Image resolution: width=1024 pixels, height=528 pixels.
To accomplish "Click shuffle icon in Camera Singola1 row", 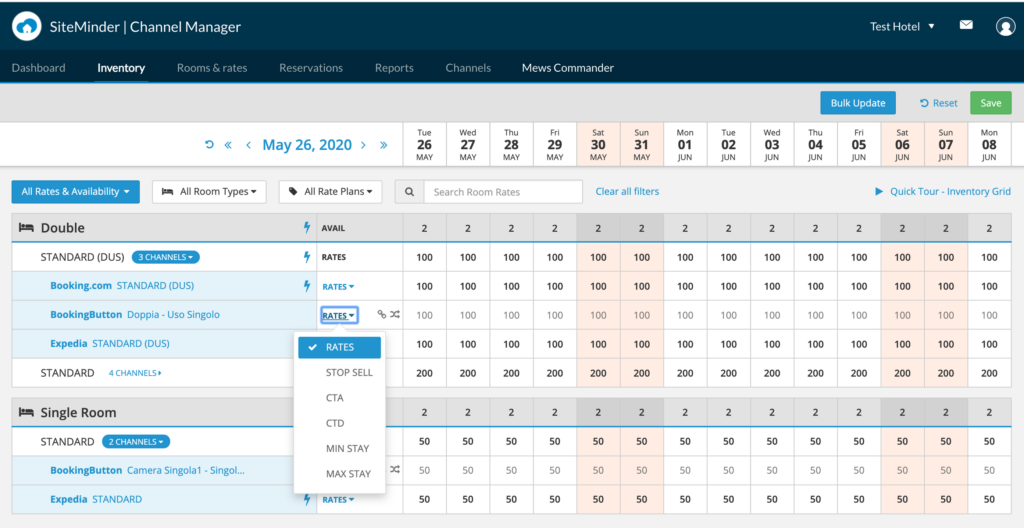I will coord(394,469).
